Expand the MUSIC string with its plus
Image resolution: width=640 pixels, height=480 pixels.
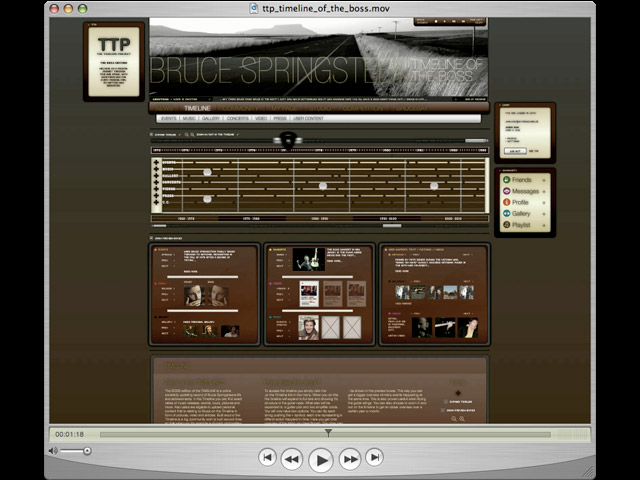(156, 169)
